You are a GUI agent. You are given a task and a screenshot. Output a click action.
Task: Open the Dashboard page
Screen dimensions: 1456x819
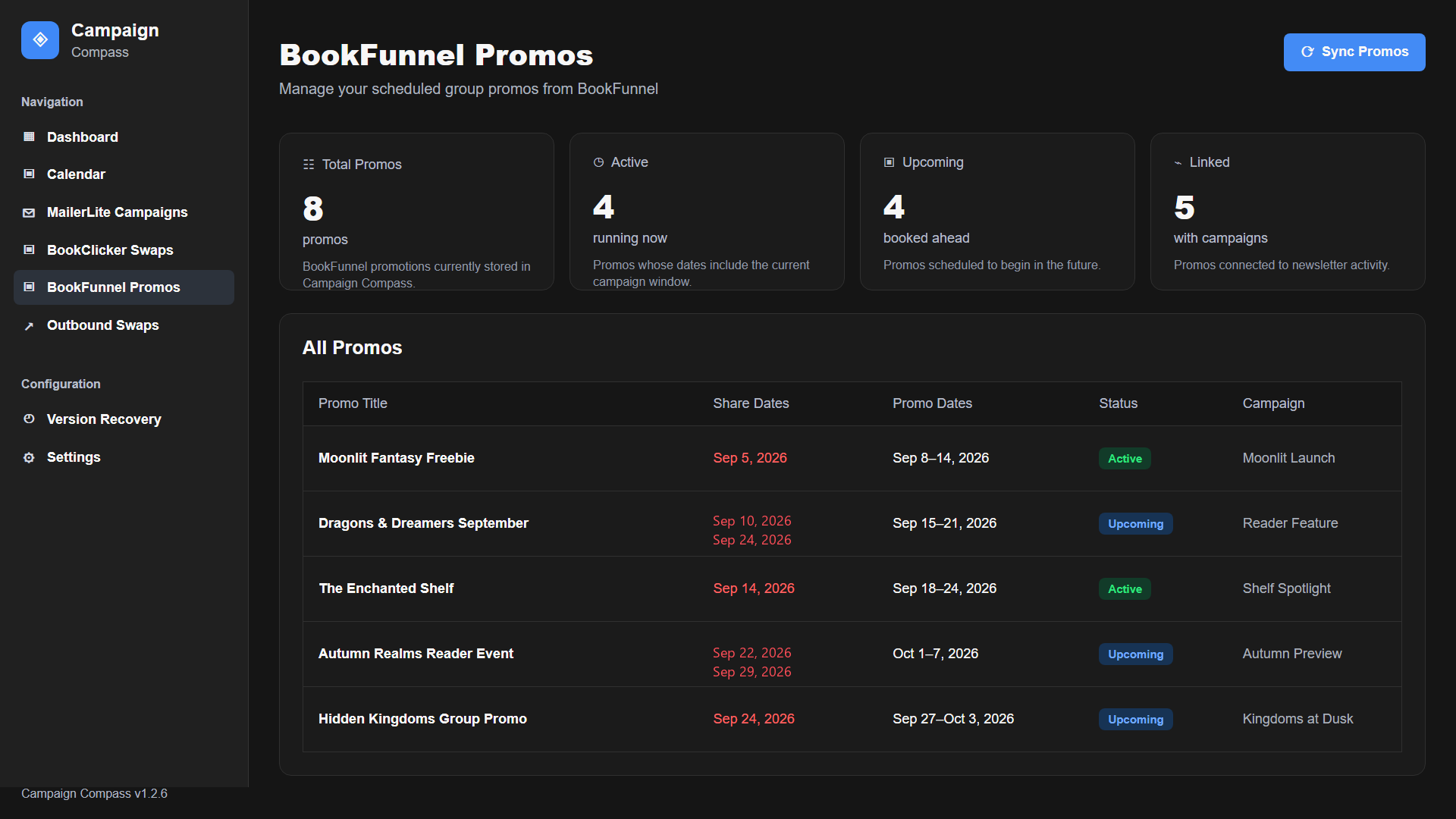(124, 136)
